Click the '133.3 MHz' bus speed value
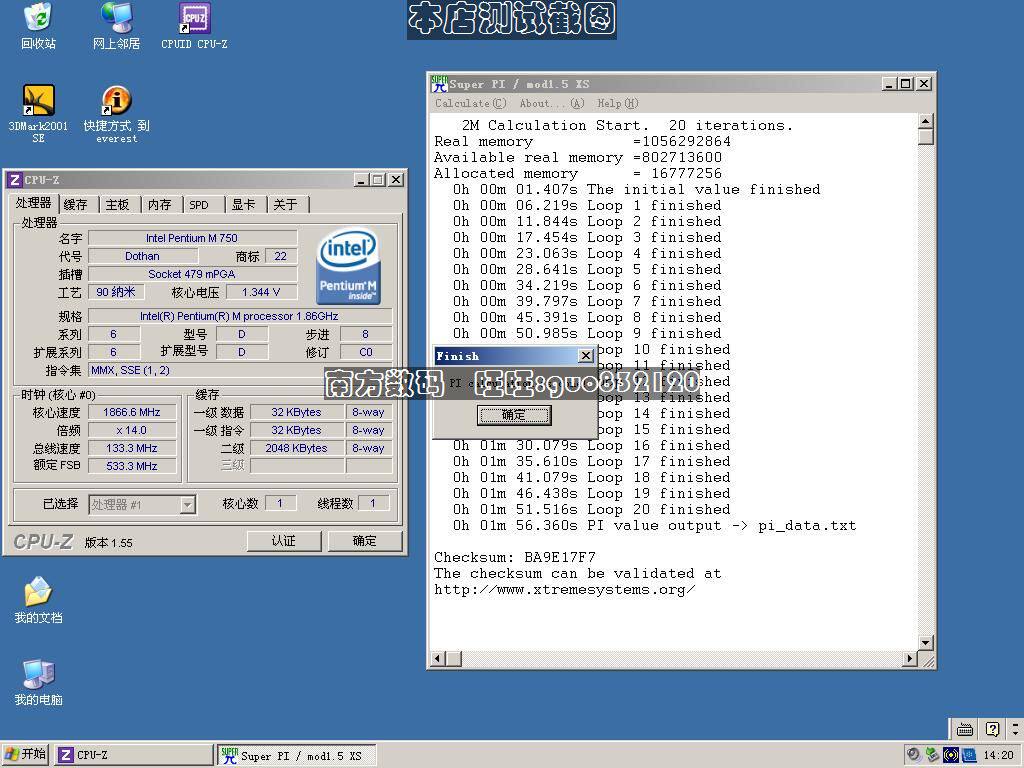This screenshot has width=1024, height=768. point(131,448)
